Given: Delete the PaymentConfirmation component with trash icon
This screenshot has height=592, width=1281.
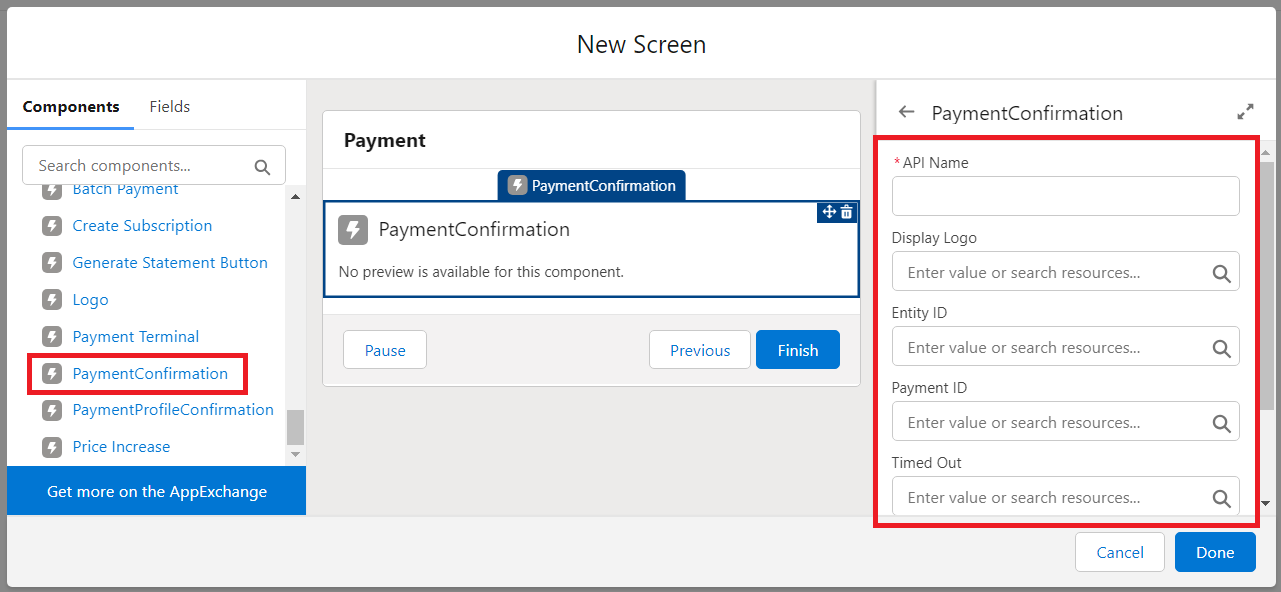Looking at the screenshot, I should 847,212.
